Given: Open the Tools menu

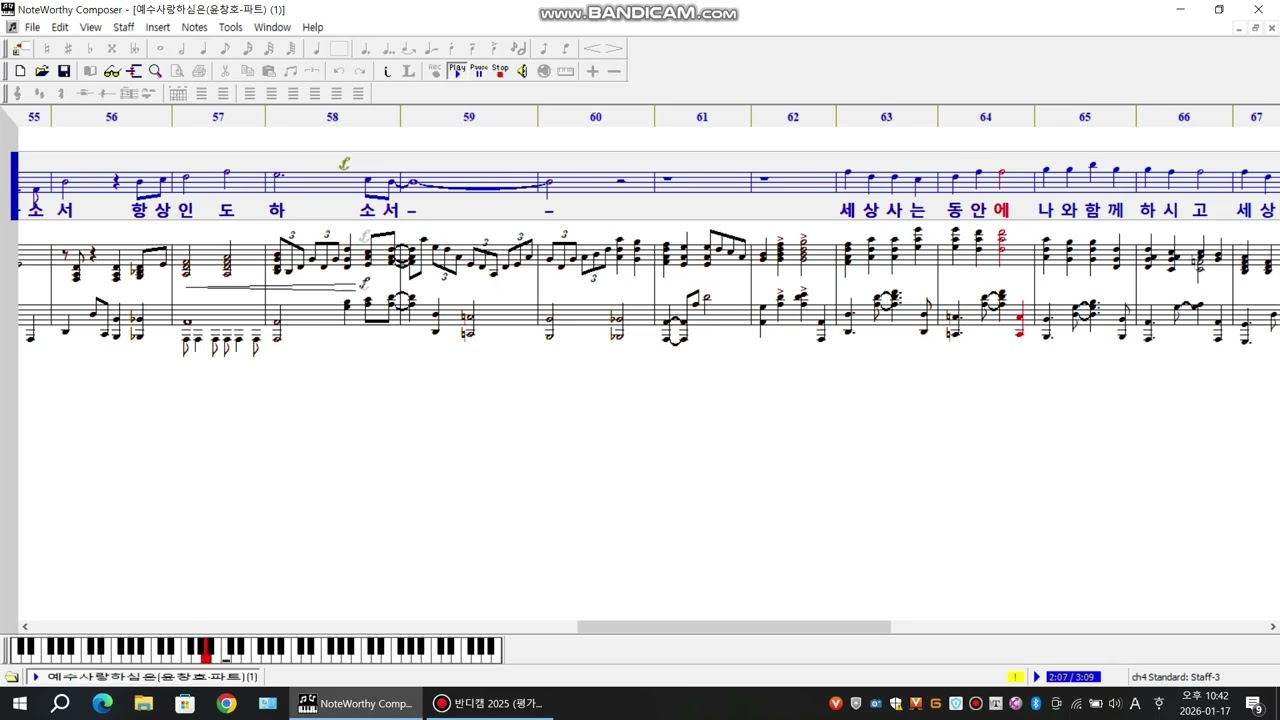Looking at the screenshot, I should [x=230, y=27].
